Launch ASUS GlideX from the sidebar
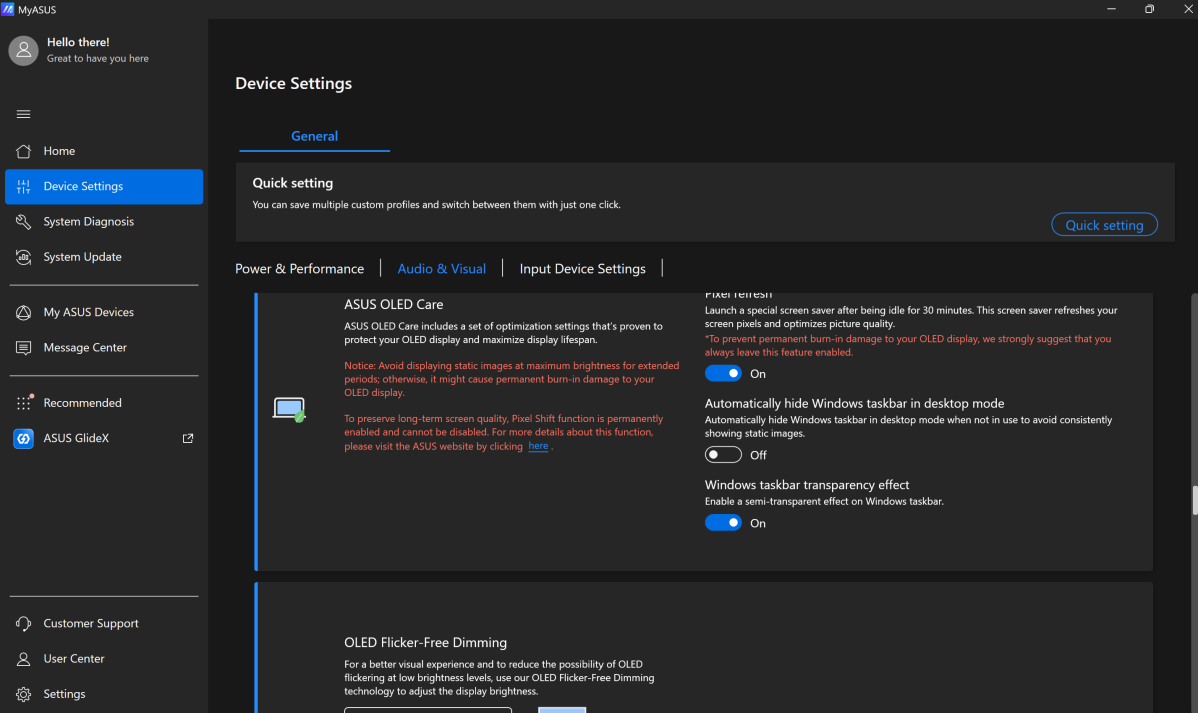 click(x=104, y=439)
